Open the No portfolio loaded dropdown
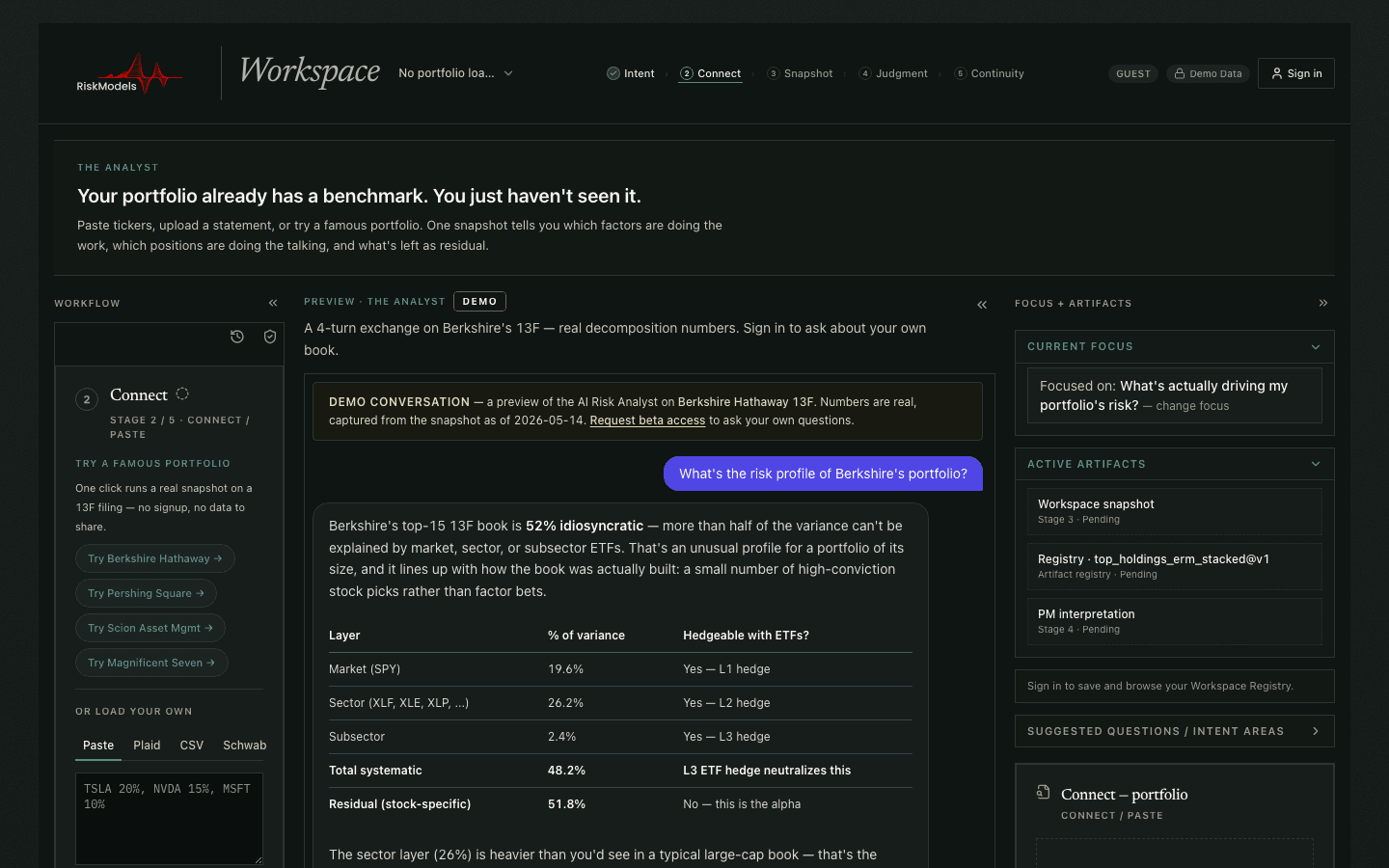1389x868 pixels. pyautogui.click(x=455, y=73)
